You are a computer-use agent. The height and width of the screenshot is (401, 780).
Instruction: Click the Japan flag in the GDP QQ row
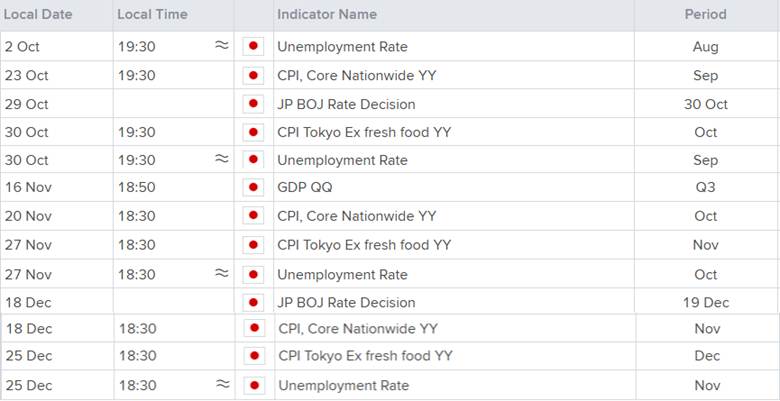254,187
